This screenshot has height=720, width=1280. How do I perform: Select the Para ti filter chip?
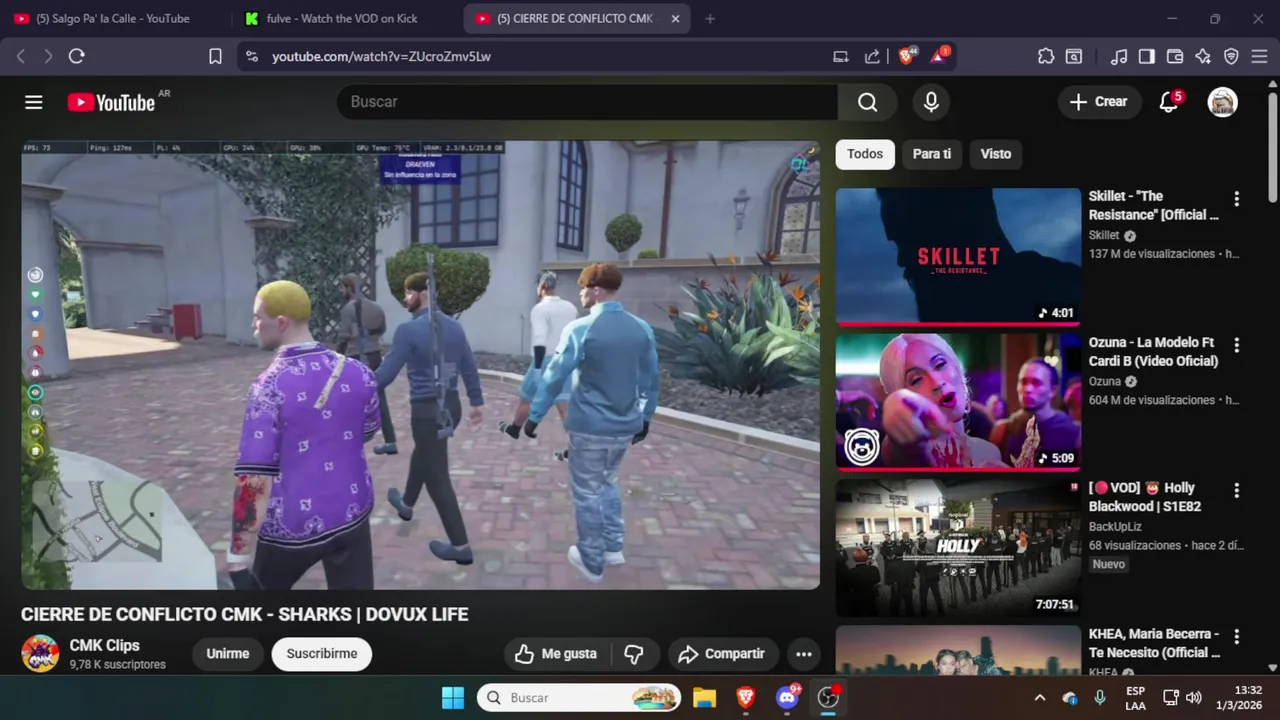click(931, 154)
